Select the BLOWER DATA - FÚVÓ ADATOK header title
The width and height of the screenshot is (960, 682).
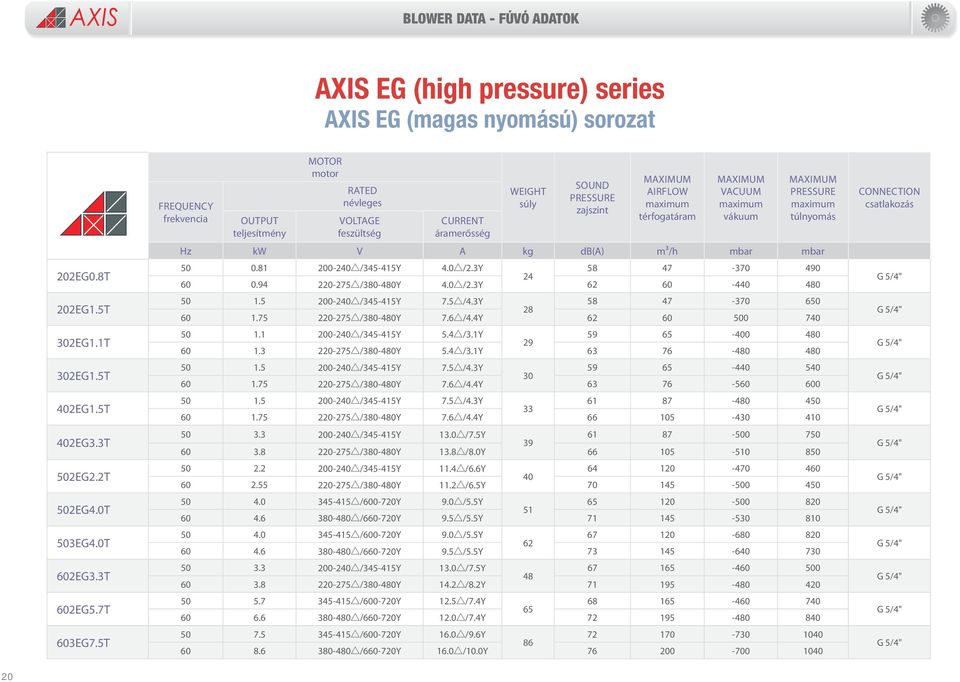pyautogui.click(x=490, y=18)
